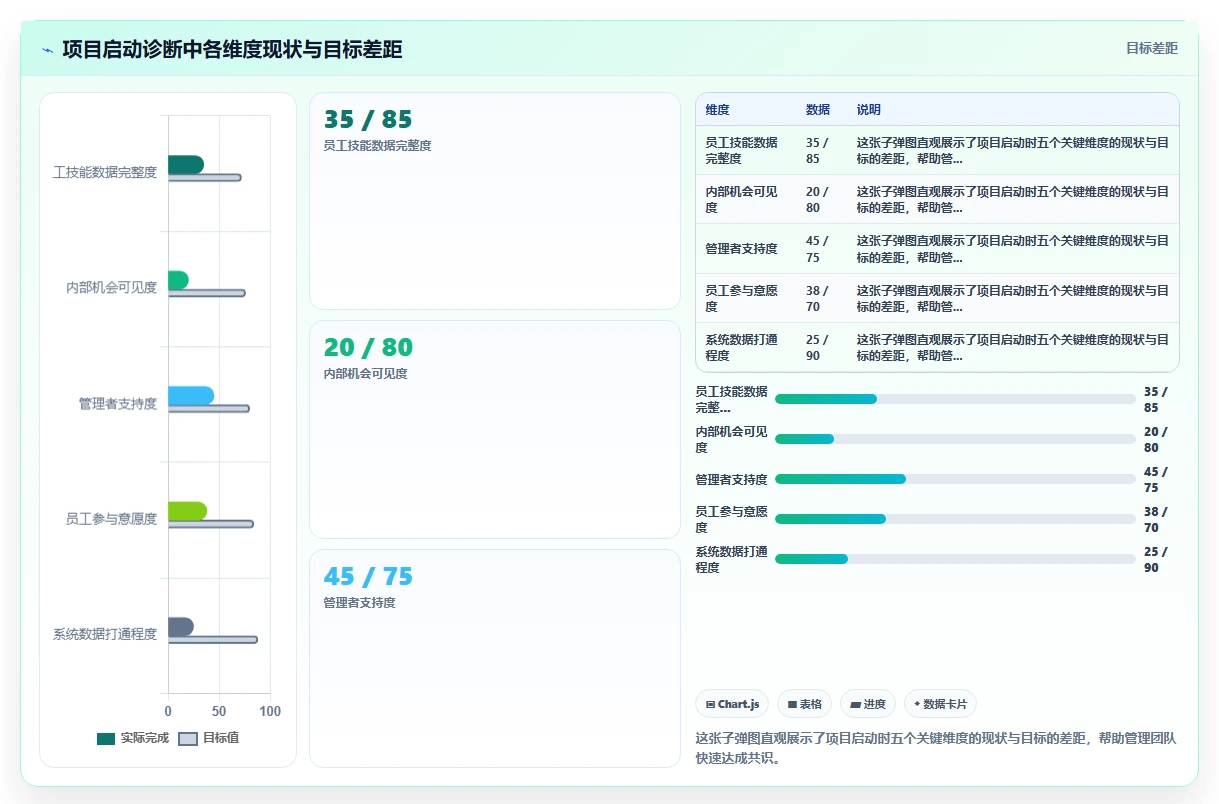The width and height of the screenshot is (1219, 804).
Task: Click the 数据 column header in the table
Action: click(x=818, y=110)
